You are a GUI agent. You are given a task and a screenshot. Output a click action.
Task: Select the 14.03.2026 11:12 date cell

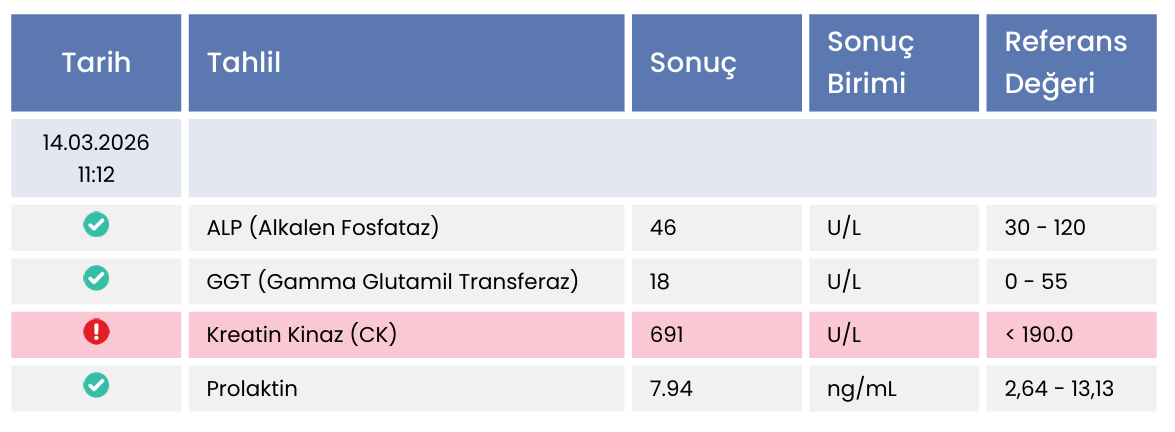(96, 158)
